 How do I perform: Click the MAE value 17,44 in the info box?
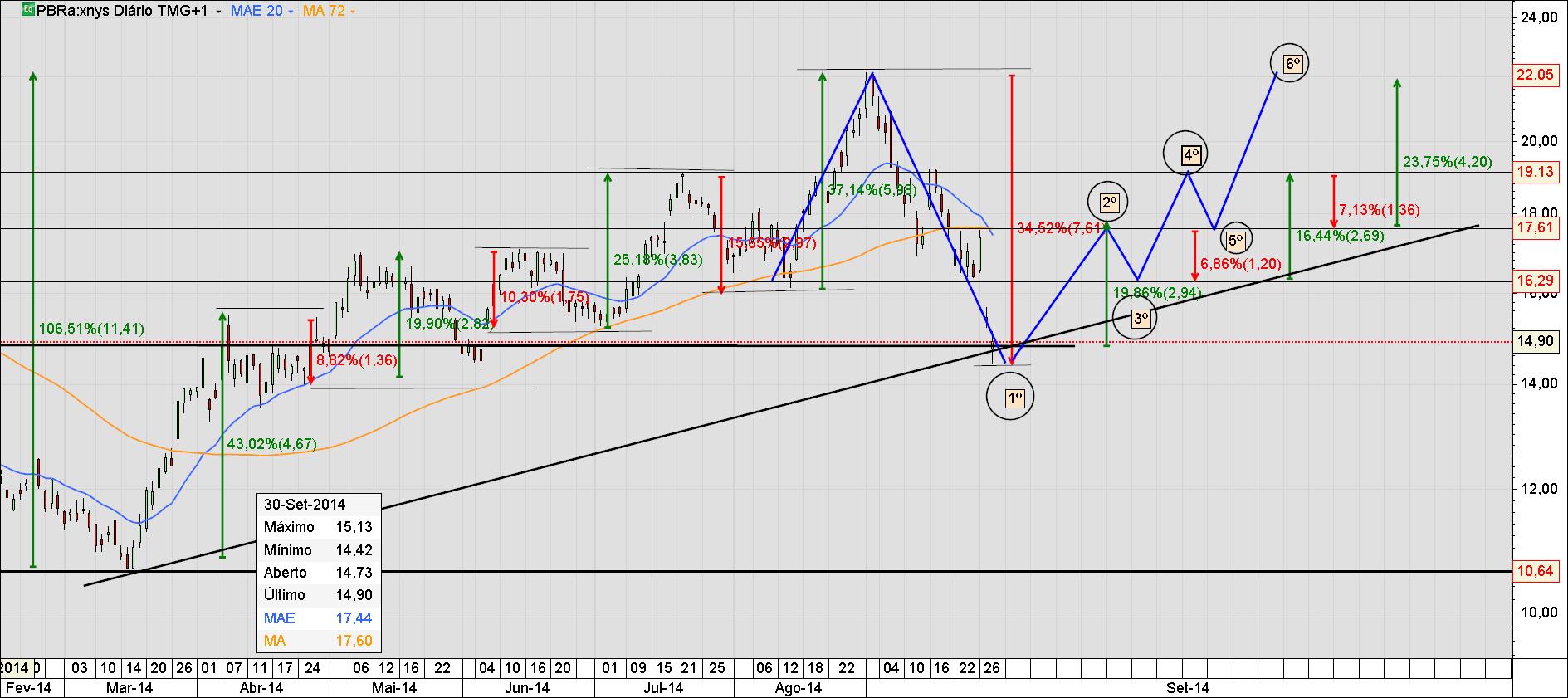point(354,618)
